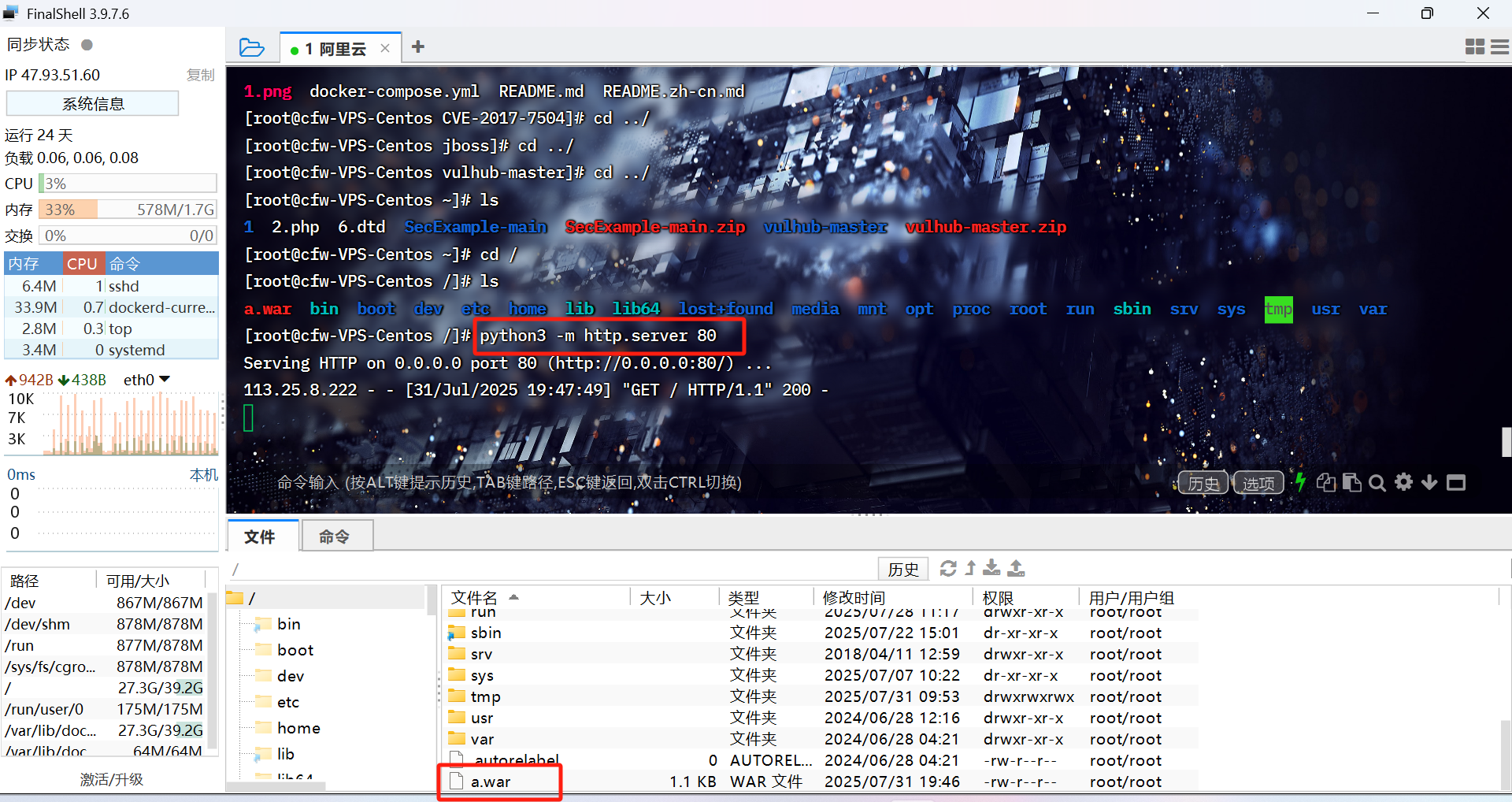Open terminal 历史 history button
This screenshot has width=1512, height=802.
(x=1203, y=483)
